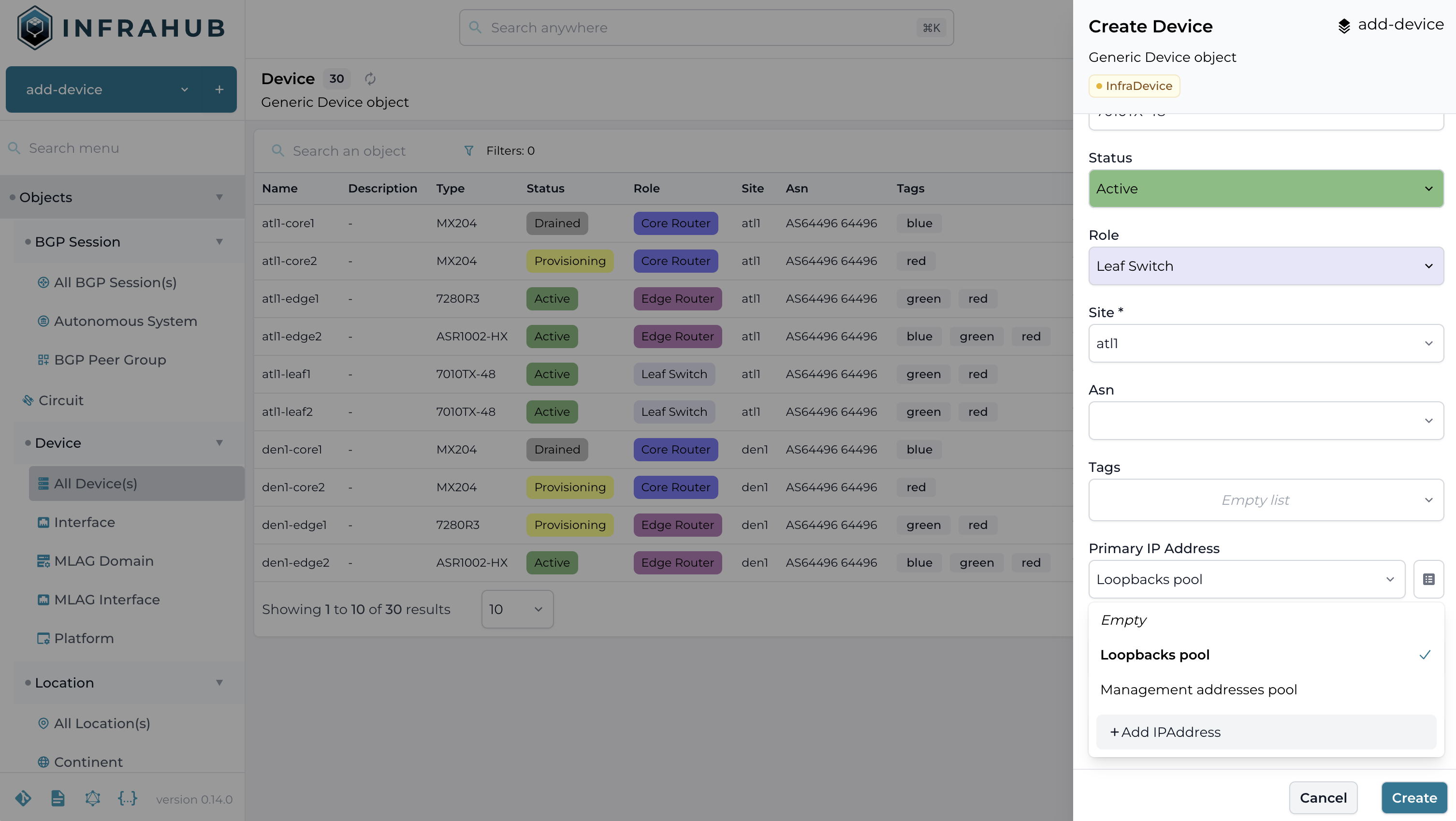Click the Interface icon in sidebar
The width and height of the screenshot is (1456, 821).
pyautogui.click(x=43, y=523)
